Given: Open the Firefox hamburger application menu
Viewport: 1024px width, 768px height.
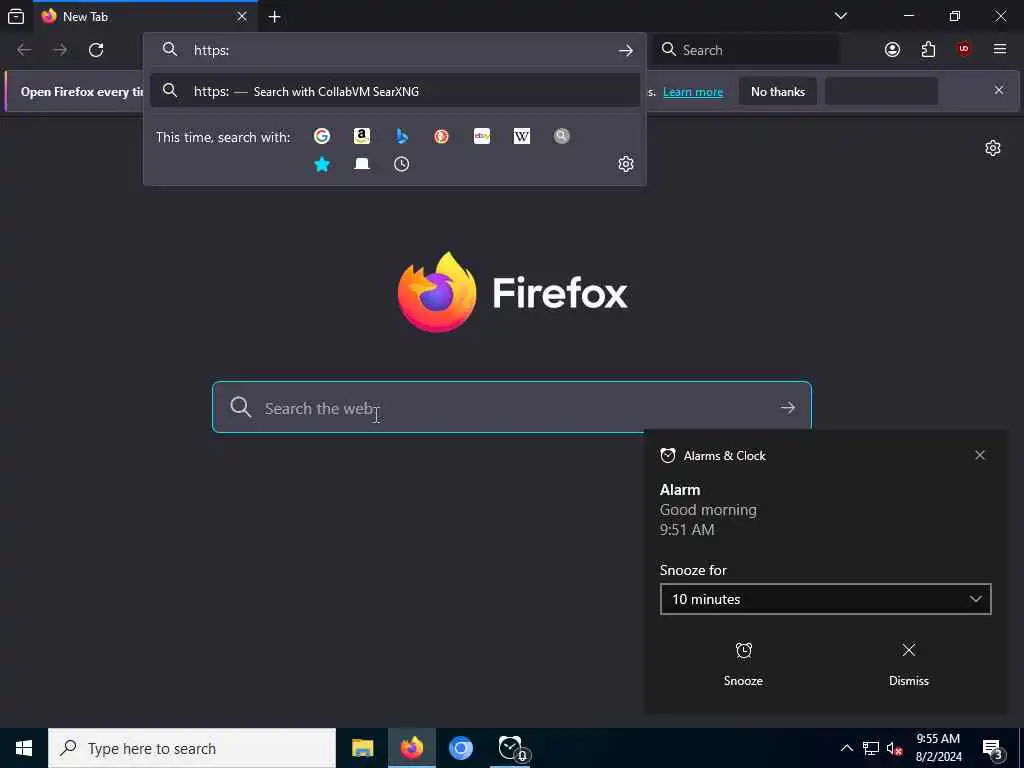Looking at the screenshot, I should tap(1000, 50).
